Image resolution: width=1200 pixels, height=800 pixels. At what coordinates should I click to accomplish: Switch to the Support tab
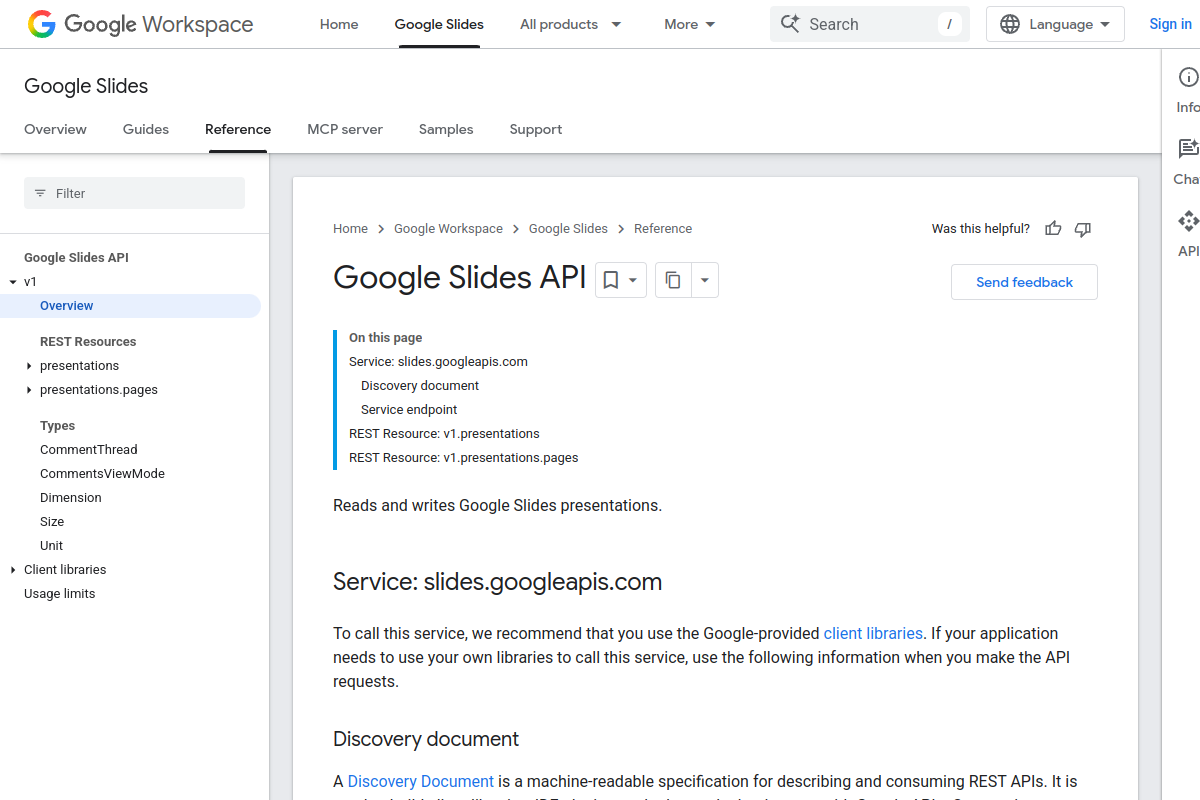tap(536, 129)
